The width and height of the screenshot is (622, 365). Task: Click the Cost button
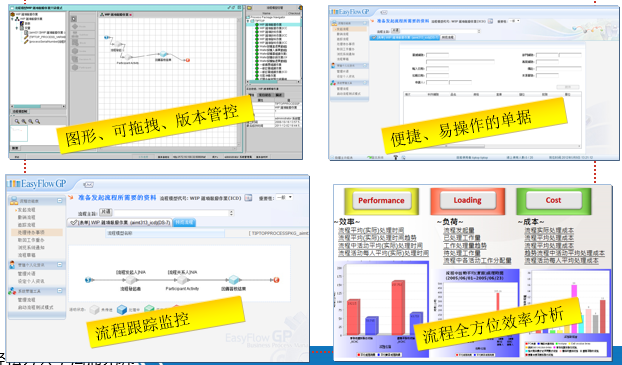click(553, 200)
